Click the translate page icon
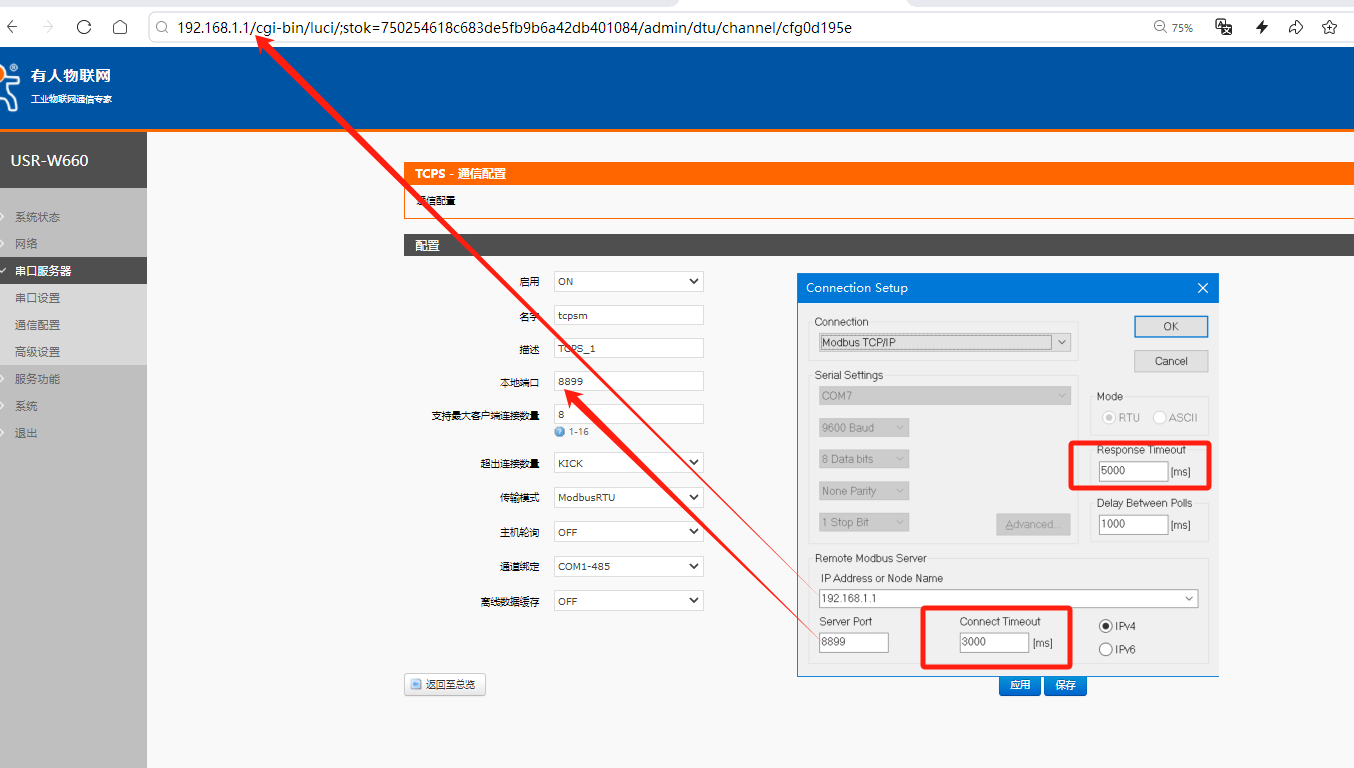The height and width of the screenshot is (768, 1354). click(1223, 27)
